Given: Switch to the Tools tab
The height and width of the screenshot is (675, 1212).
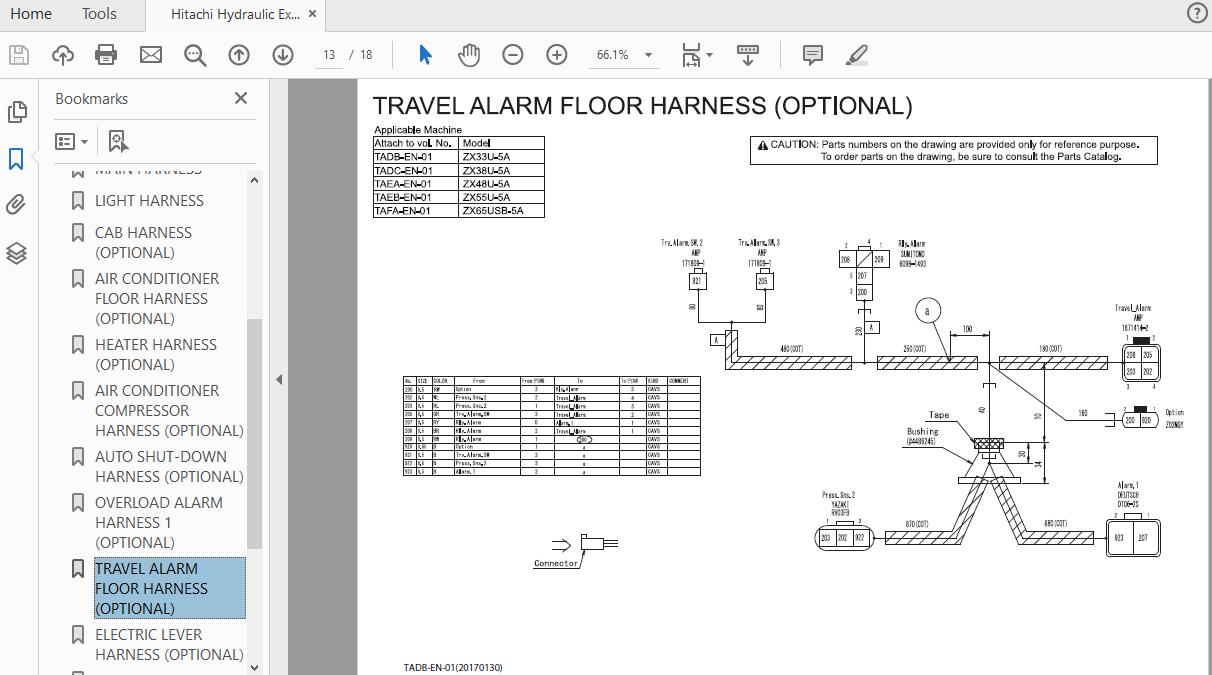Looking at the screenshot, I should [99, 14].
